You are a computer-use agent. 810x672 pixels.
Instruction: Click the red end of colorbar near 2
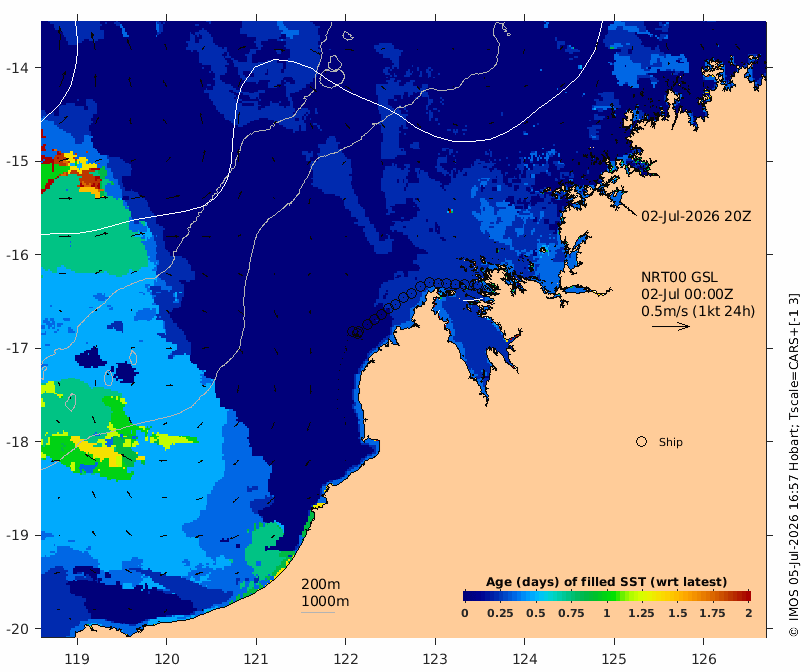(744, 596)
